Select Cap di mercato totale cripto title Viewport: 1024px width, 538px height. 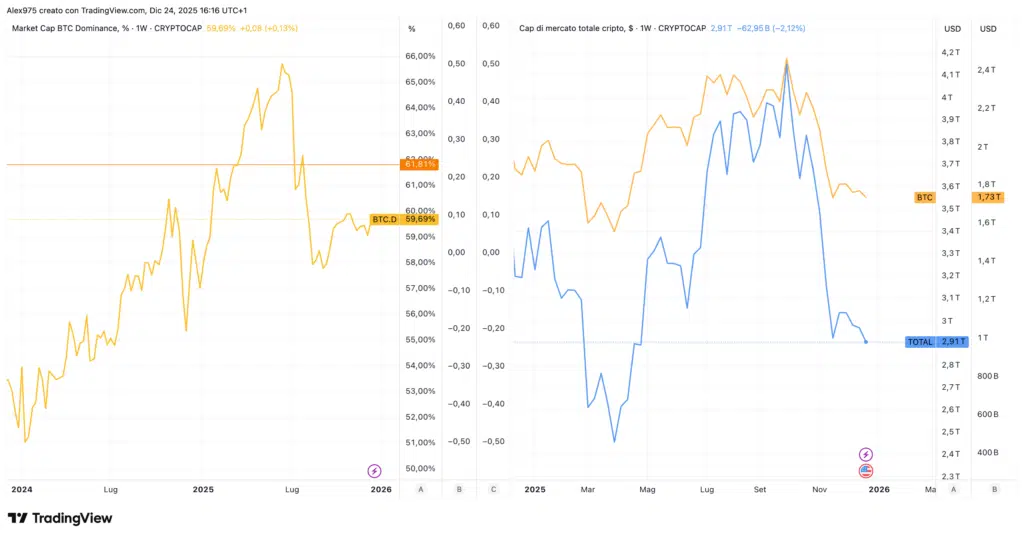[590, 28]
